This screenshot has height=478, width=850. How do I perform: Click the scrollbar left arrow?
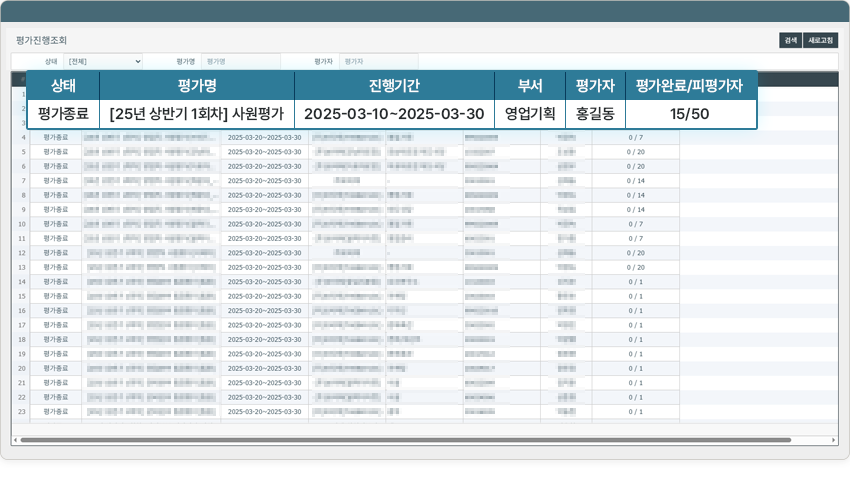pos(16,440)
